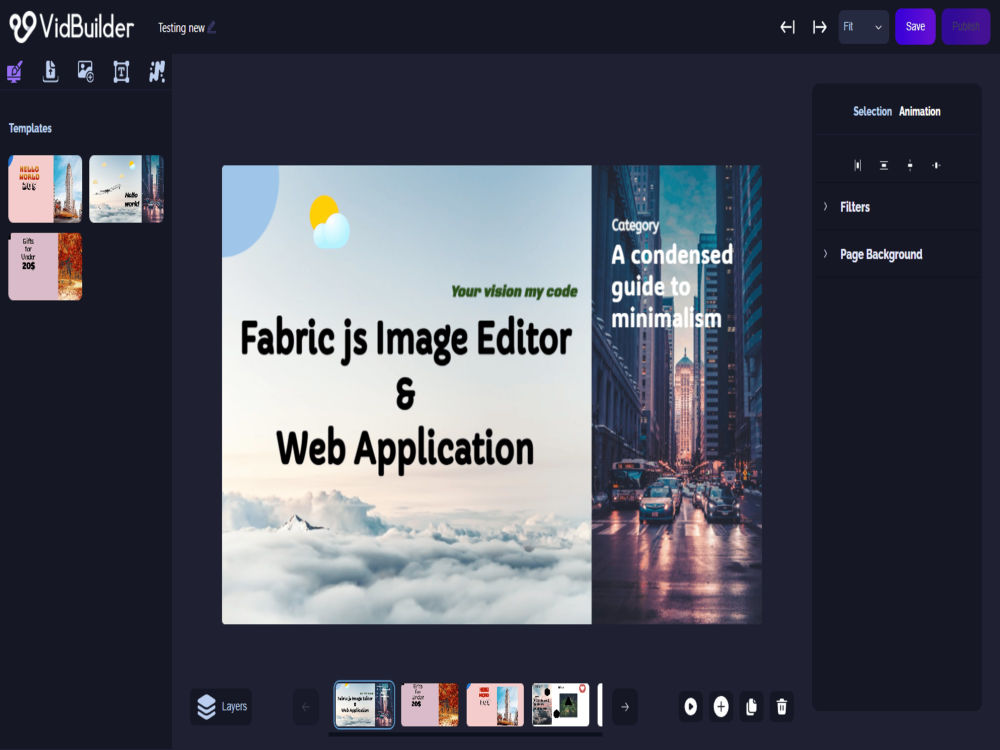Open the shapes and elements tool icon

click(x=157, y=71)
